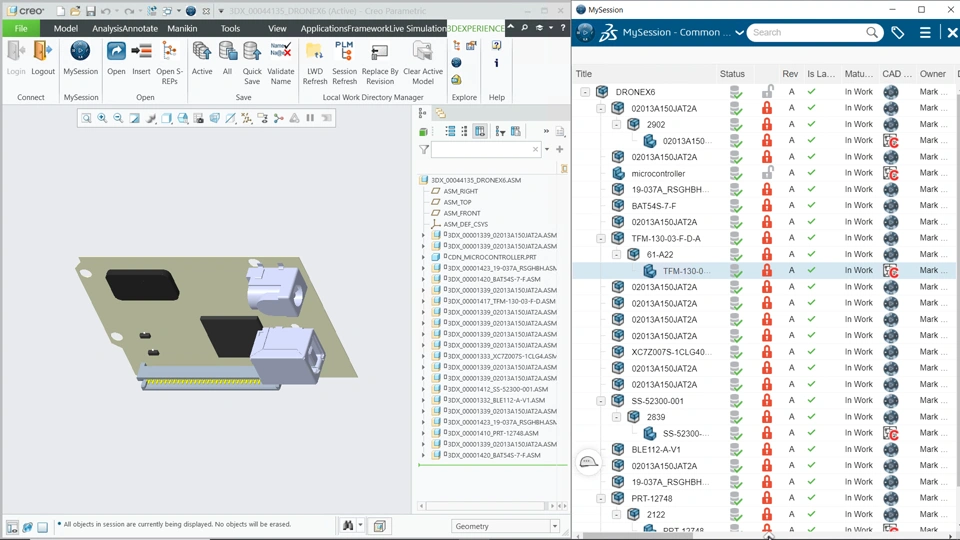This screenshot has width=960, height=540.
Task: Toggle the red lock on XC7Z007S-1CLG40 row
Action: [x=767, y=352]
